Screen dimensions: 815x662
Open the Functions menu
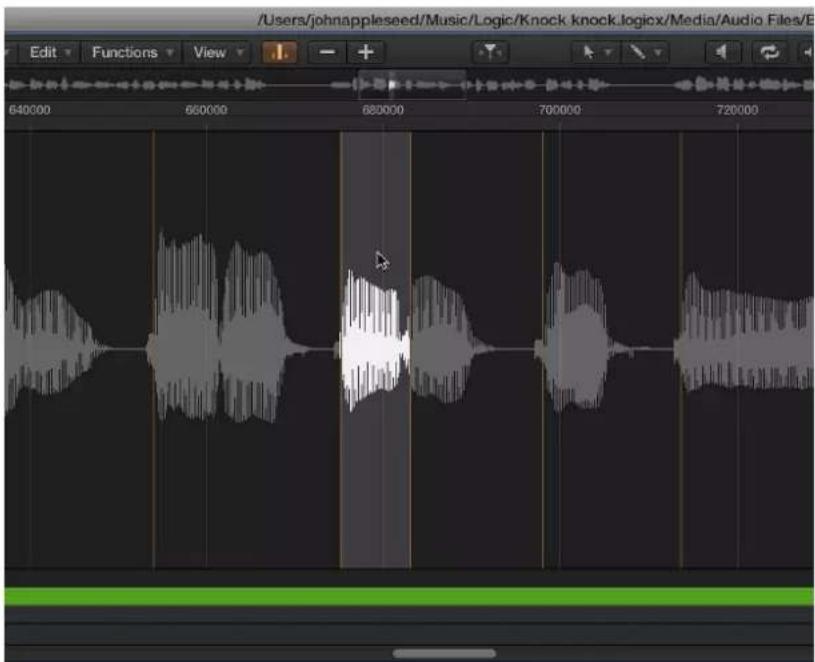coord(132,52)
